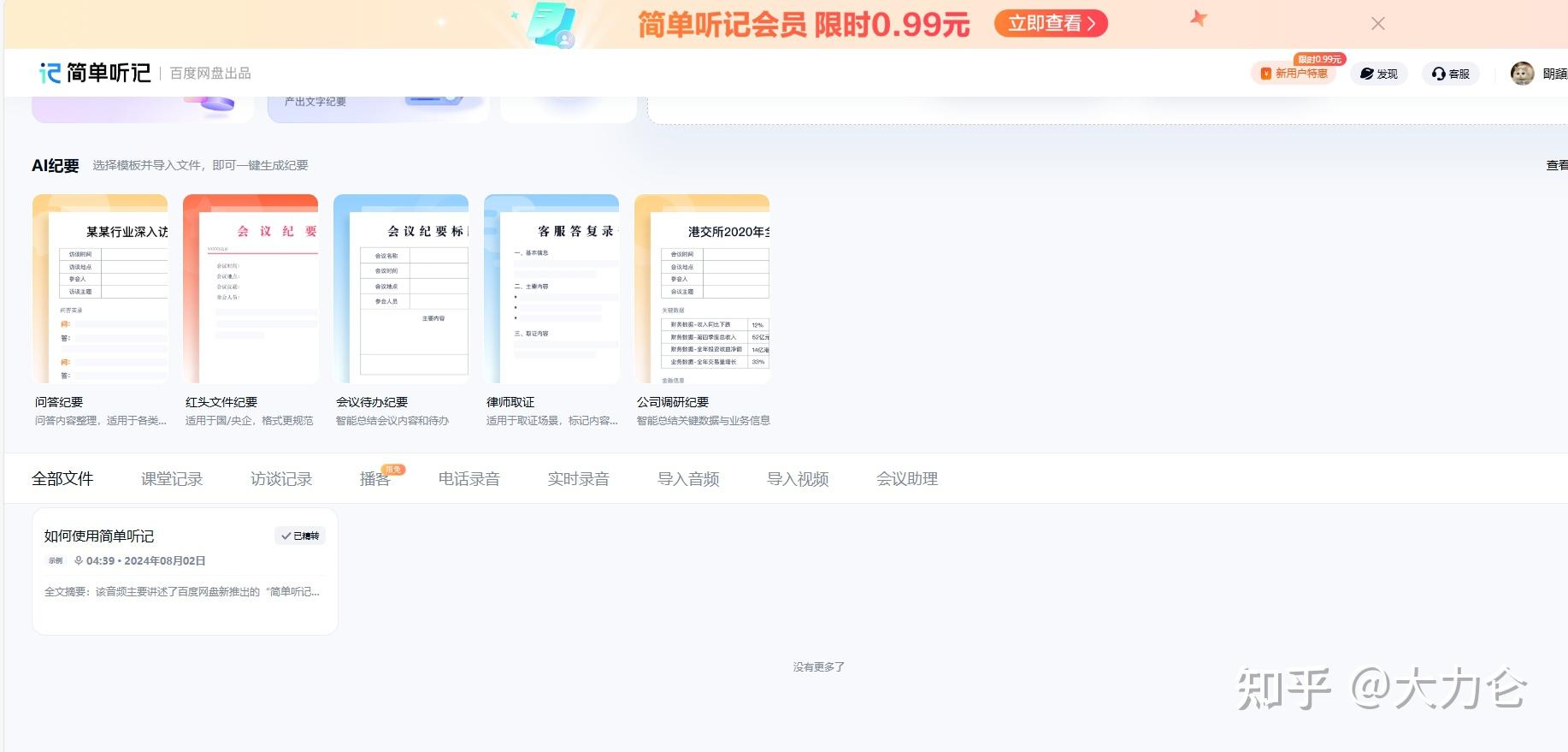The image size is (1568, 752).
Task: Close the membership promotion banner
Action: [1377, 24]
